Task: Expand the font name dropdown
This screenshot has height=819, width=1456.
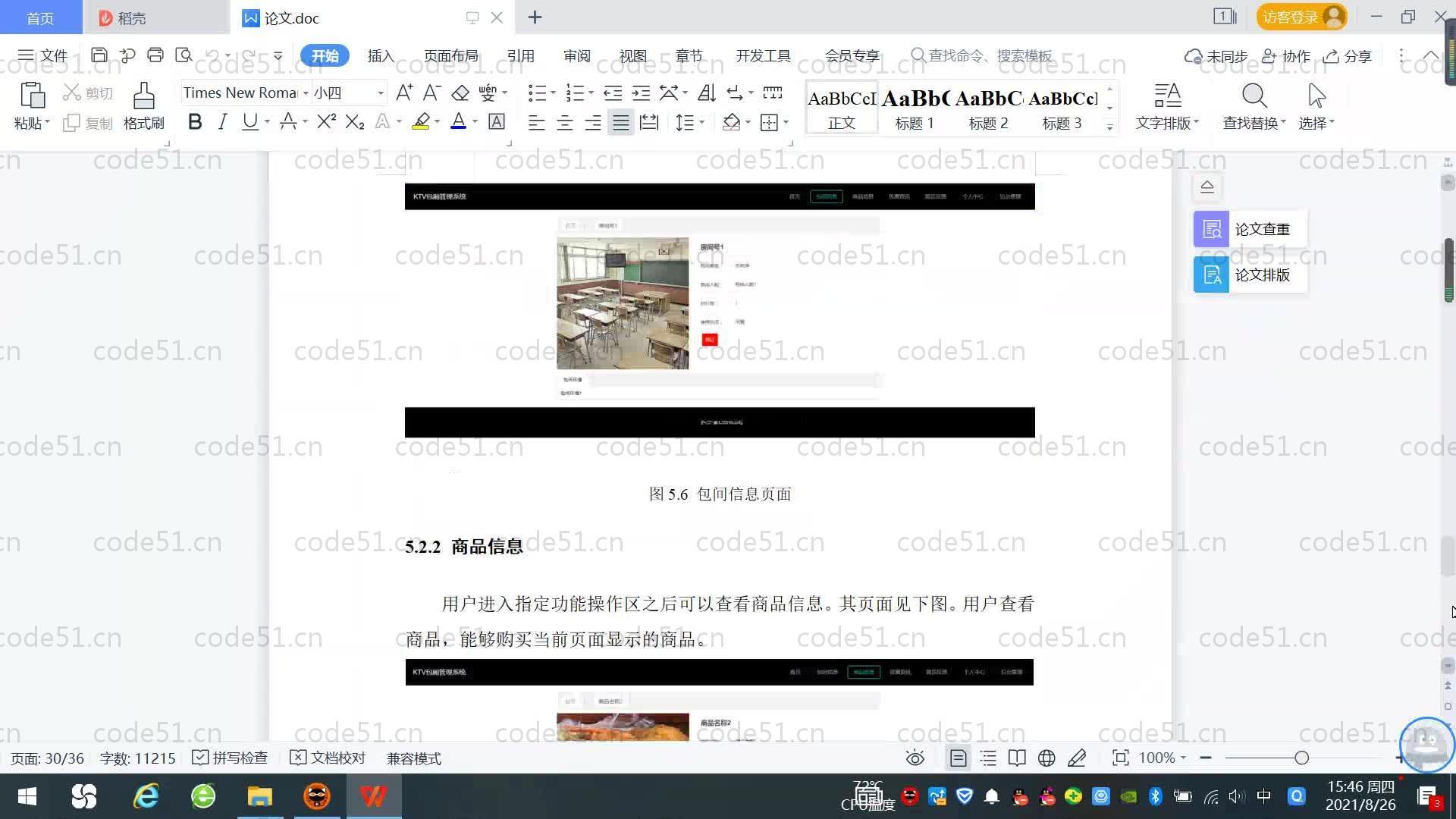Action: tap(306, 93)
